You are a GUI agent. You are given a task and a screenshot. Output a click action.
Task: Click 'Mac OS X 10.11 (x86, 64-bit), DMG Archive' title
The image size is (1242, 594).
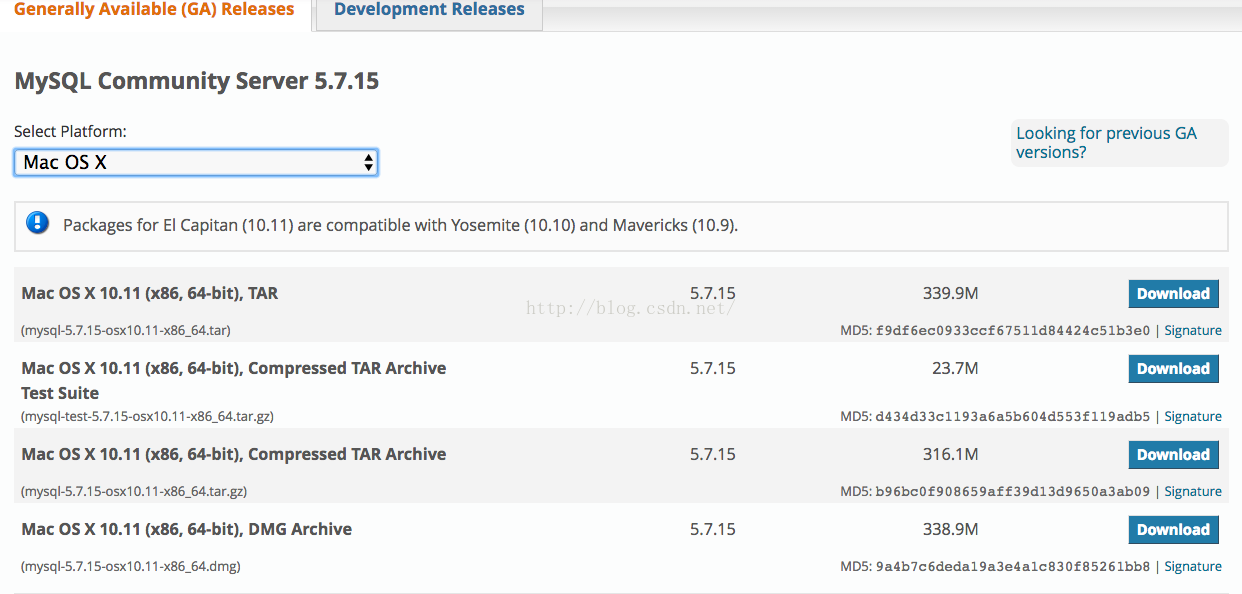tap(187, 529)
